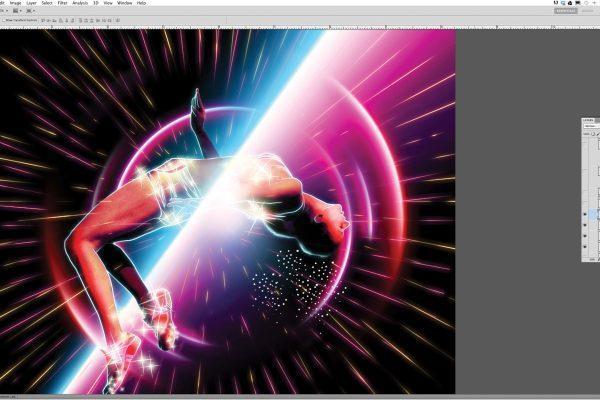The width and height of the screenshot is (600, 400).
Task: Click the Lock Transparent Pixels icon
Action: 593,134
